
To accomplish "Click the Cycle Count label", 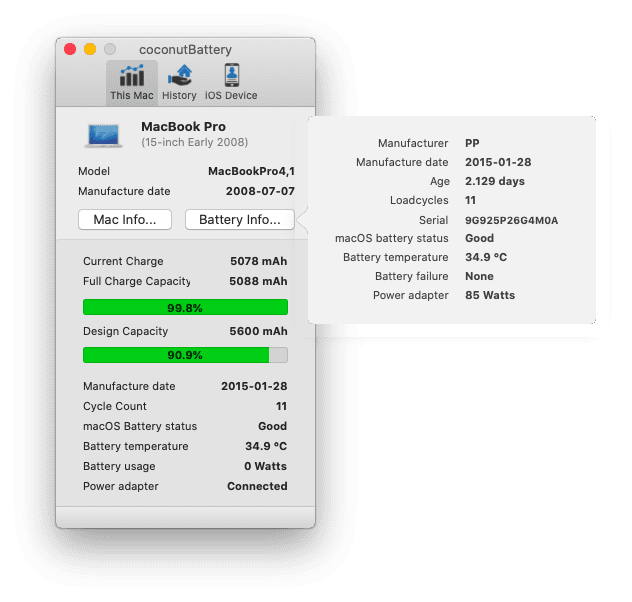I will [x=115, y=406].
